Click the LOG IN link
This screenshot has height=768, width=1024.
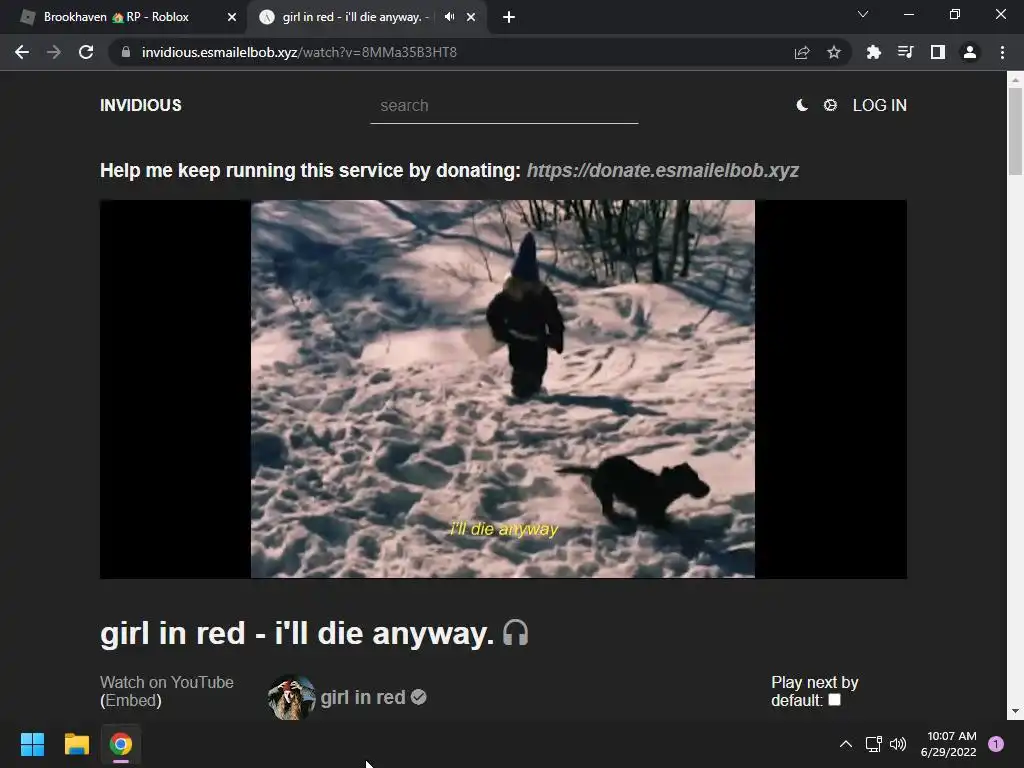880,105
